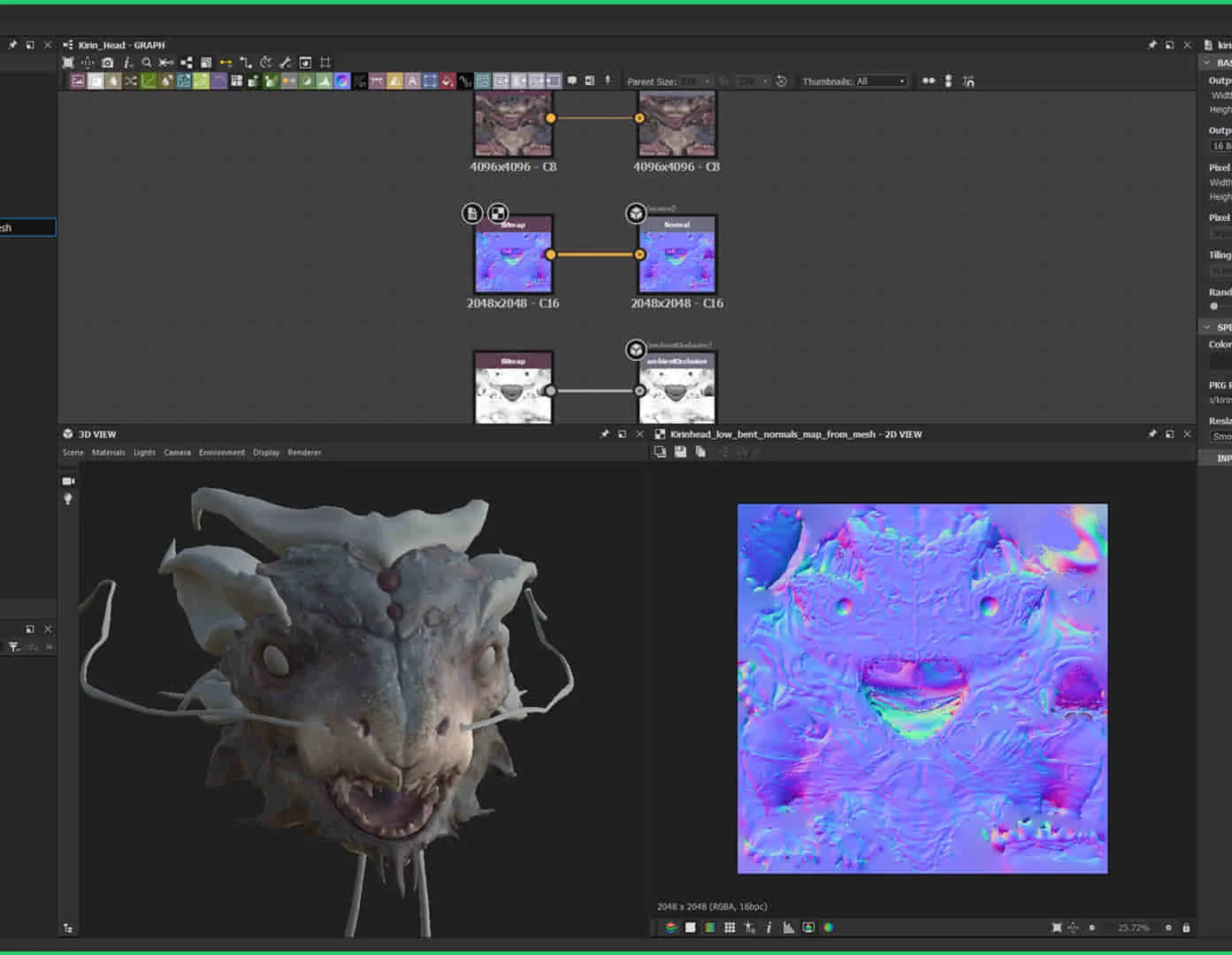Click the 3D view camera icon
This screenshot has width=1232, height=955.
point(68,481)
